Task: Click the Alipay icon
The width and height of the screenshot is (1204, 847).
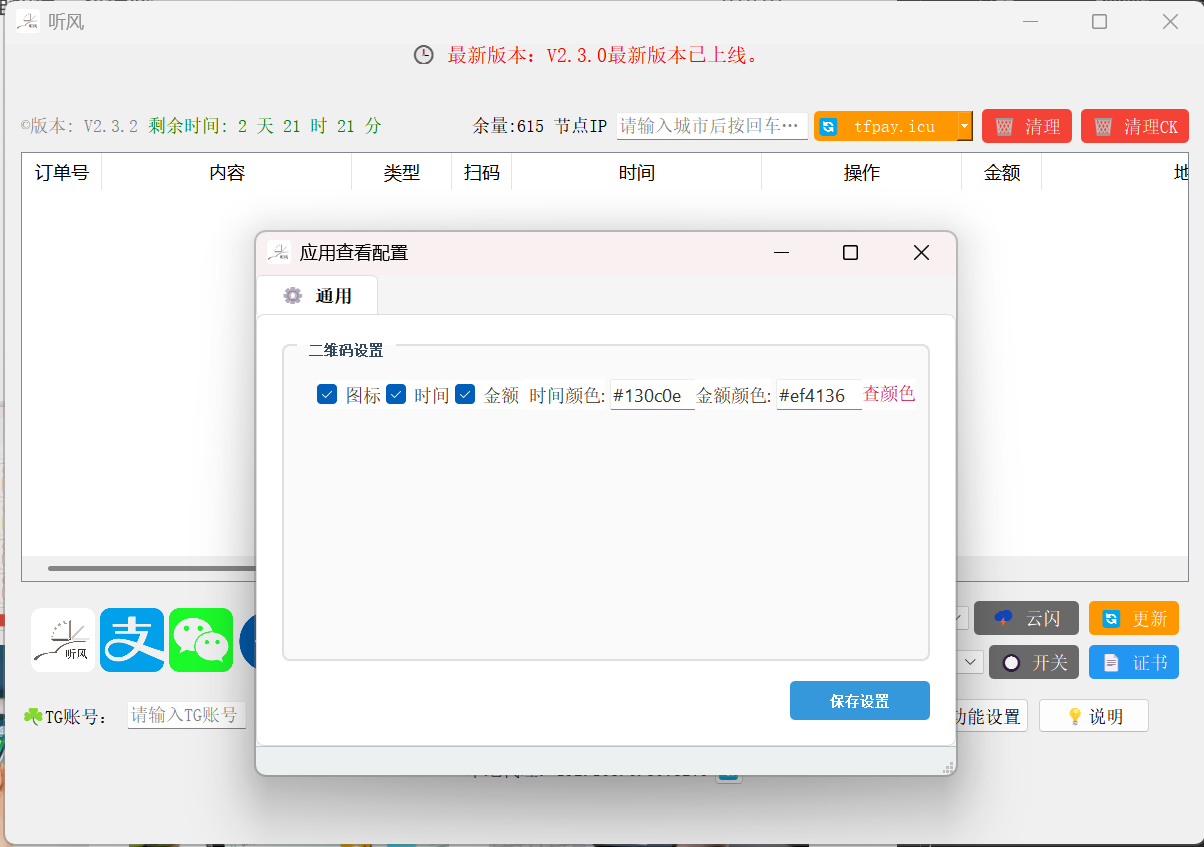Action: (x=132, y=640)
